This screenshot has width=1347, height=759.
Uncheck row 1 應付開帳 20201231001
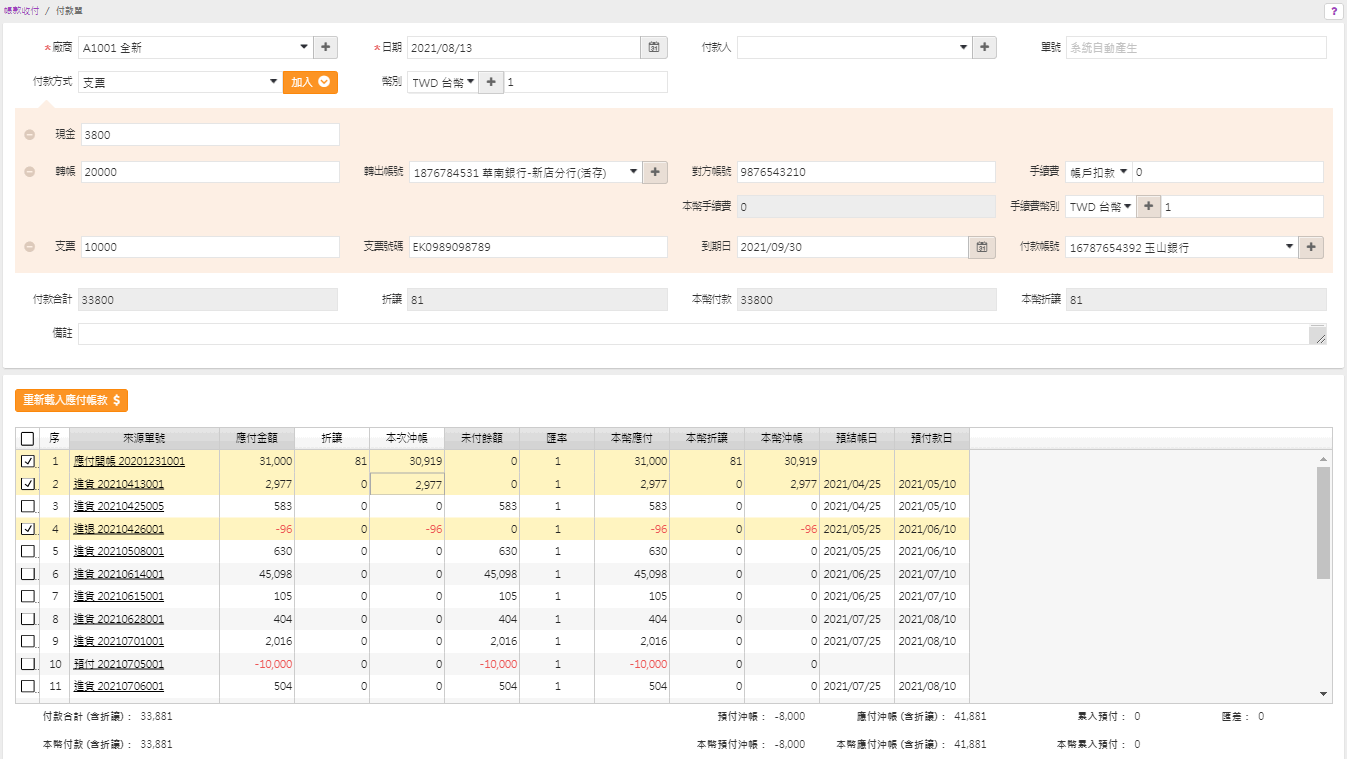click(x=28, y=461)
